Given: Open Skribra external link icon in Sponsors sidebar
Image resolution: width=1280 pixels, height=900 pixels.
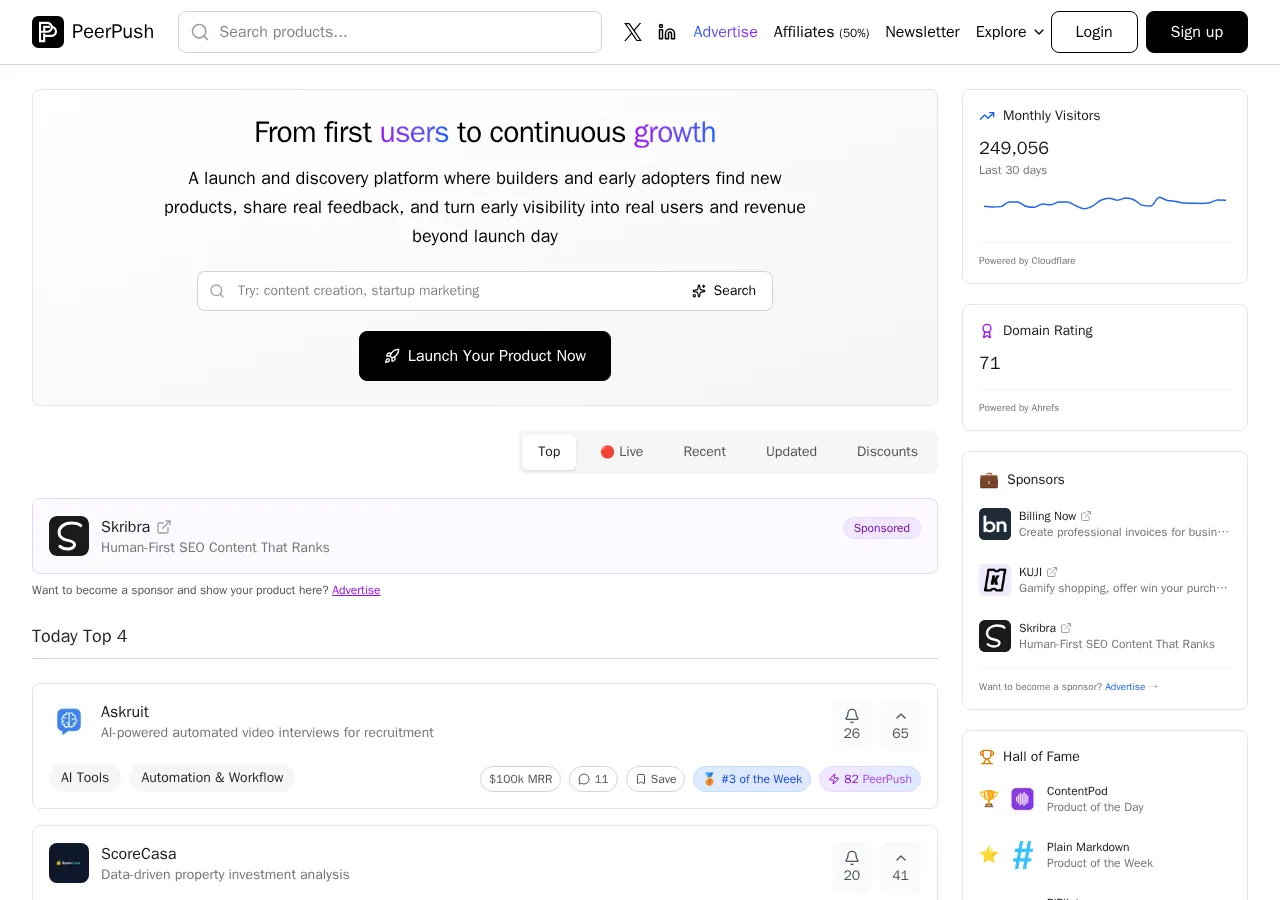Looking at the screenshot, I should click(x=1066, y=628).
